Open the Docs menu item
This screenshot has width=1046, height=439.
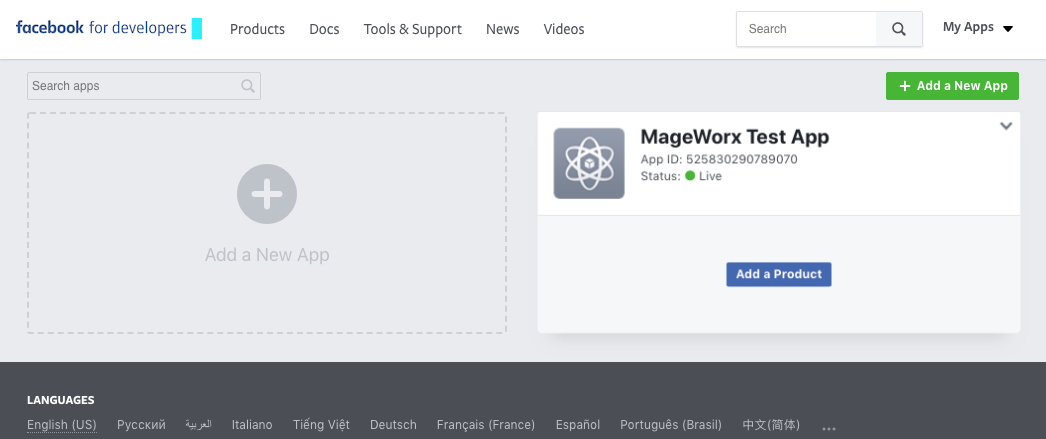324,29
